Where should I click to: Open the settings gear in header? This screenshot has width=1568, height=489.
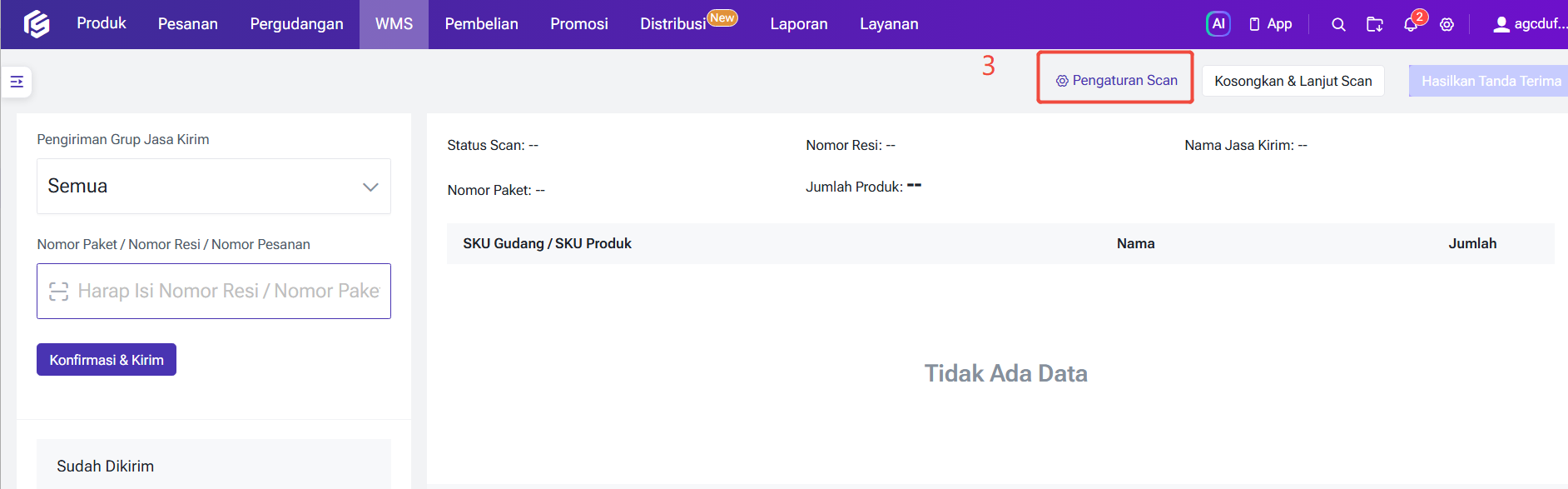coord(1447,24)
